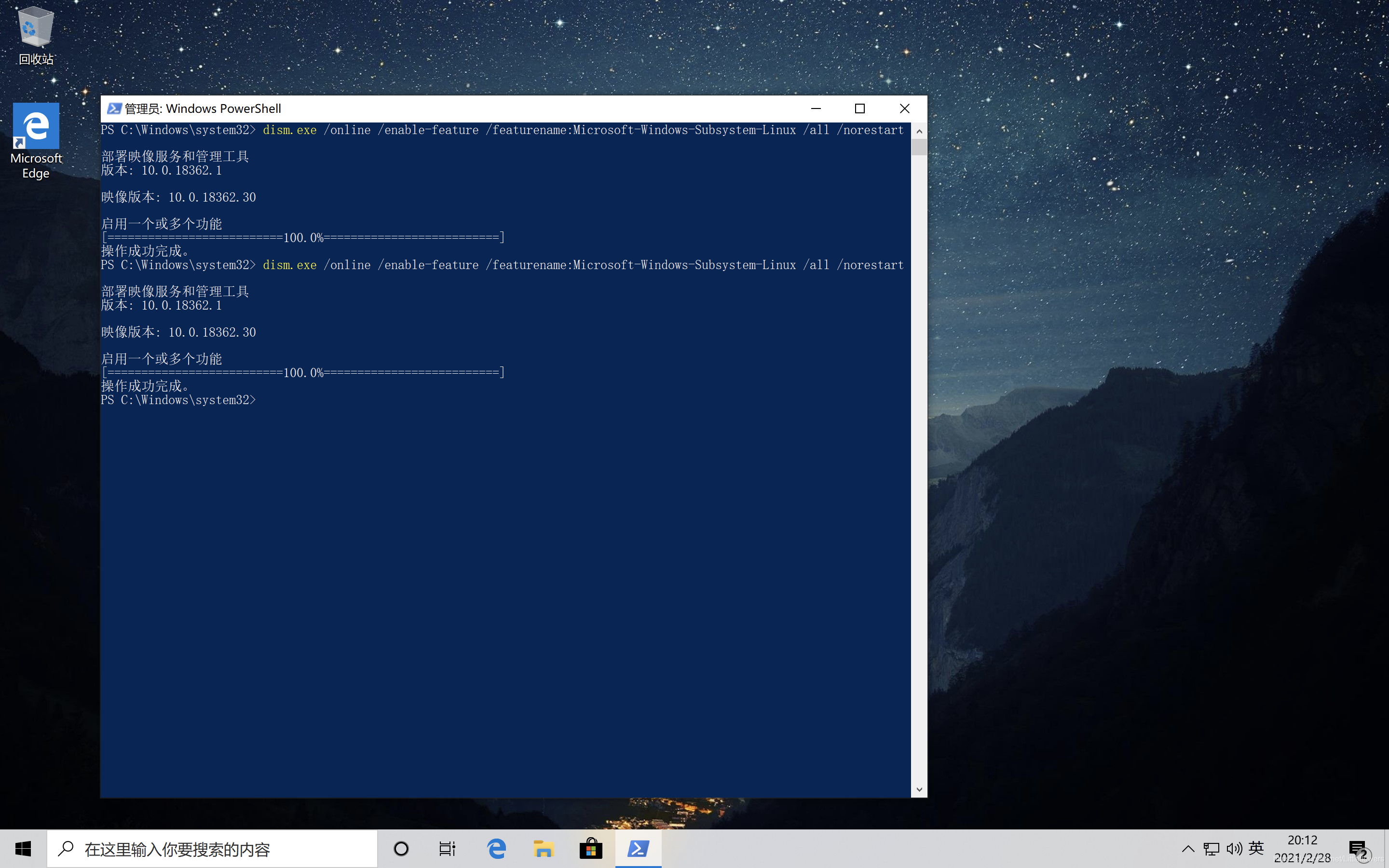Click the taskbar search input box

coord(212,849)
